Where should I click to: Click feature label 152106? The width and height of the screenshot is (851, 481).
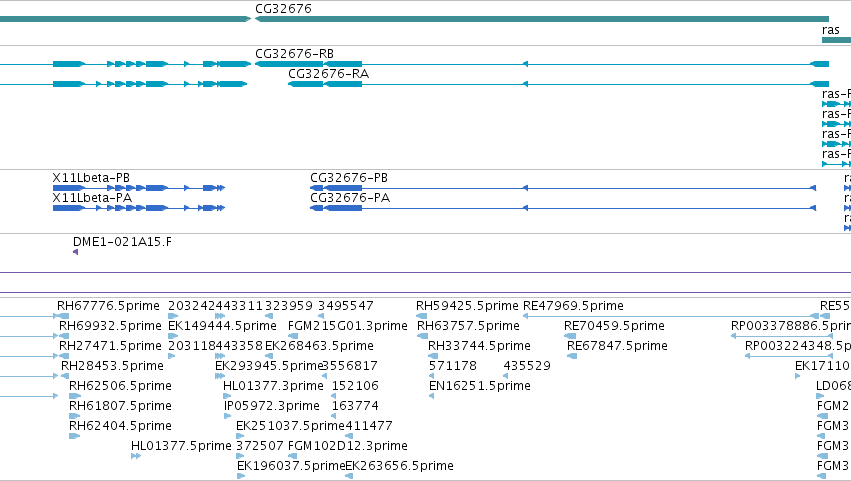point(355,387)
